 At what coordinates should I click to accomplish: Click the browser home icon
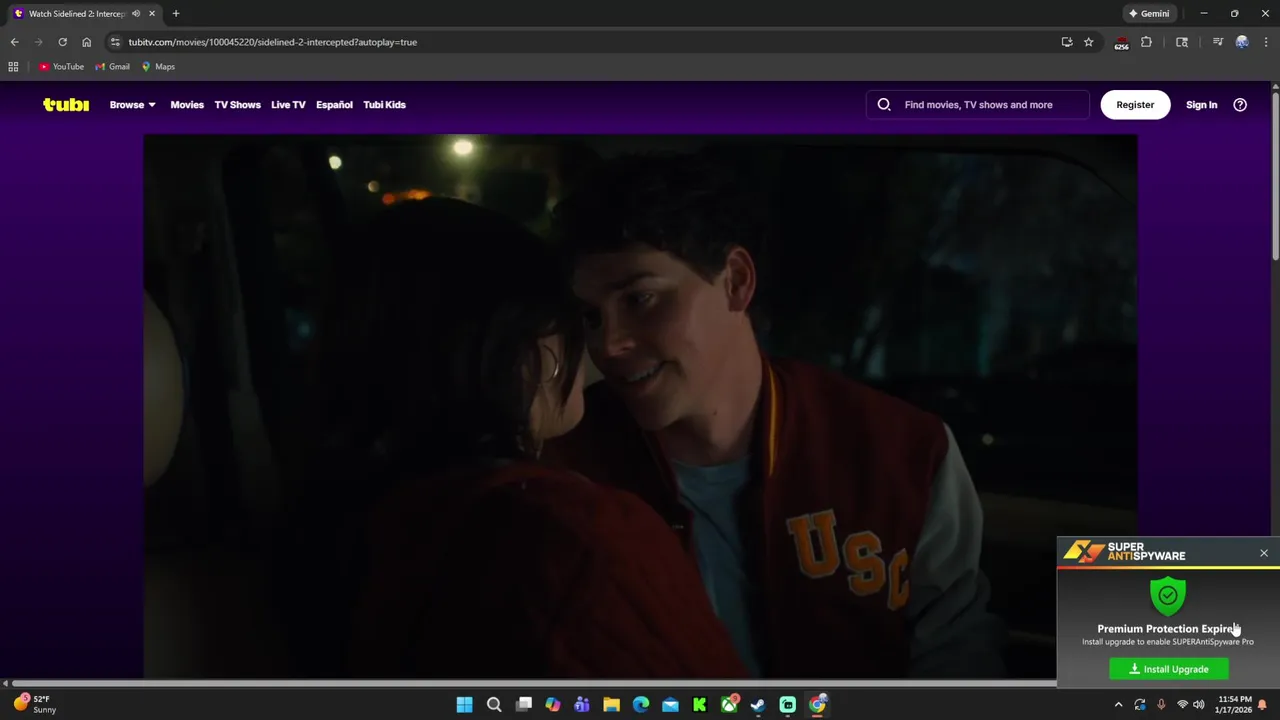point(86,42)
